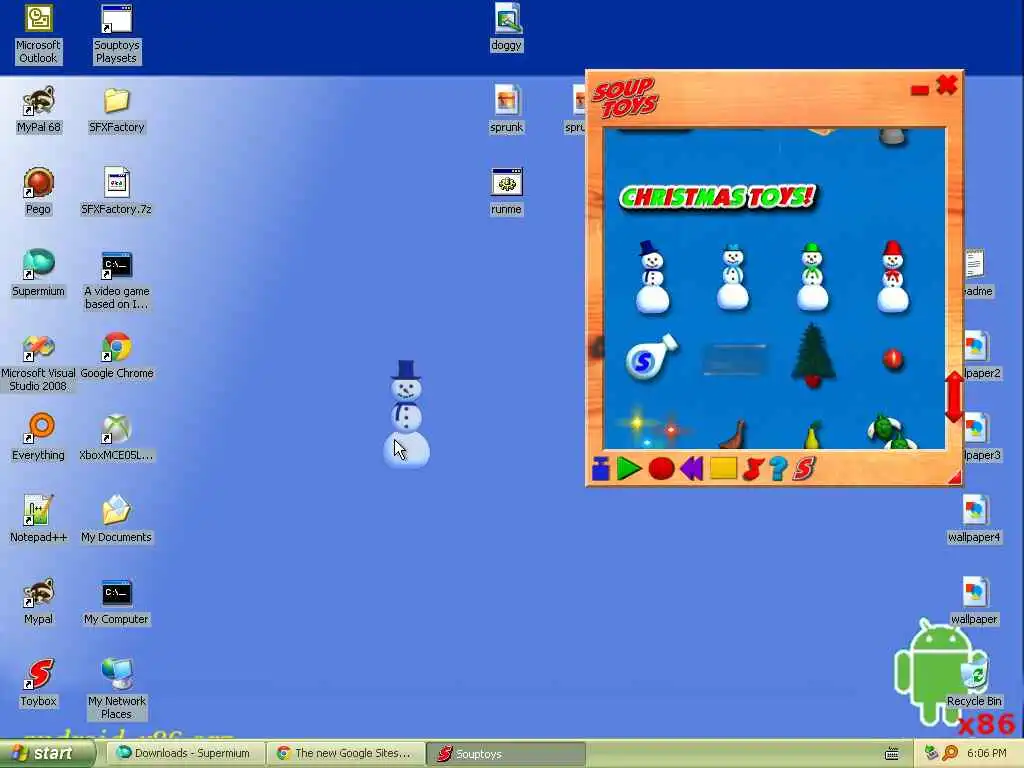The image size is (1024, 768).
Task: Click the red vertical scroll arrow in toybox
Action: [953, 396]
